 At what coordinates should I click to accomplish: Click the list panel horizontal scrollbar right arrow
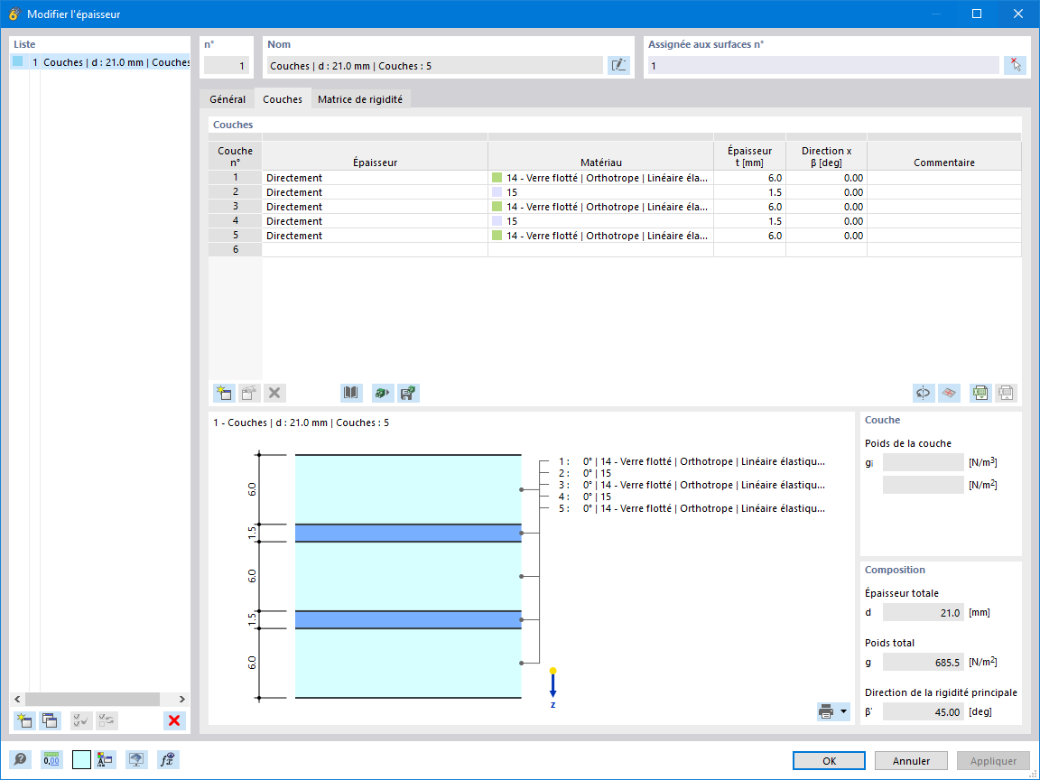click(181, 699)
